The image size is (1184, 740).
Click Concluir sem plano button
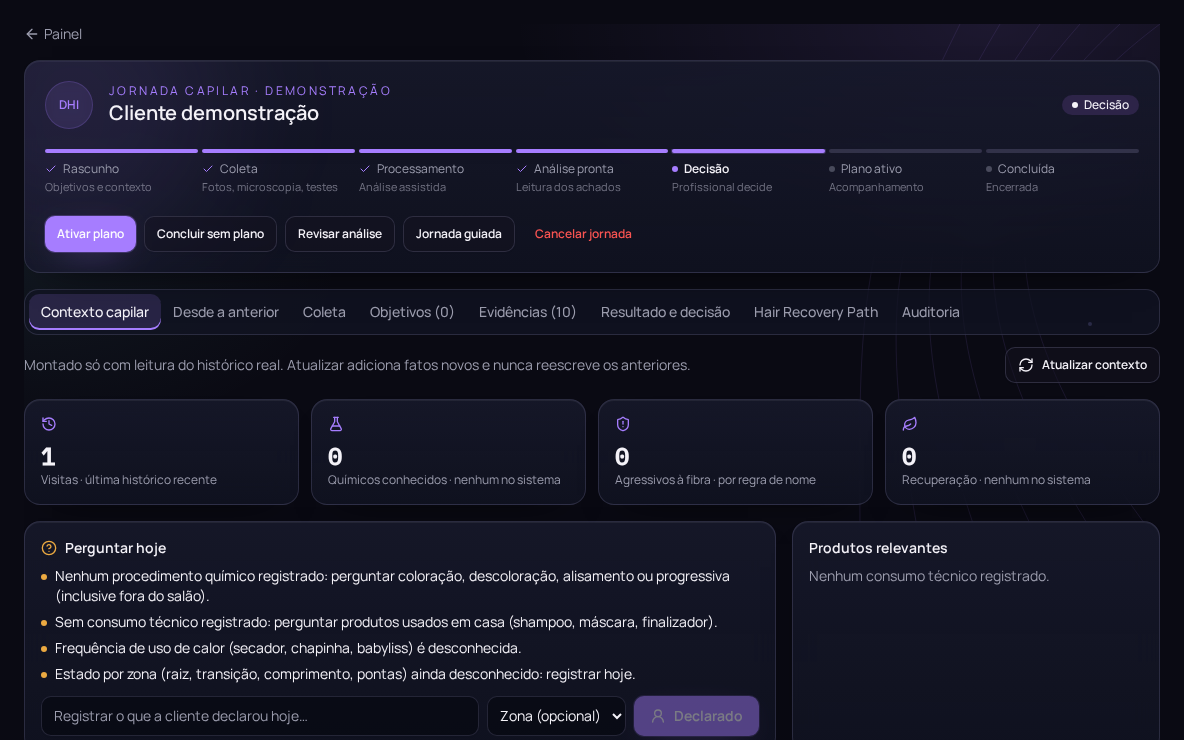(210, 234)
